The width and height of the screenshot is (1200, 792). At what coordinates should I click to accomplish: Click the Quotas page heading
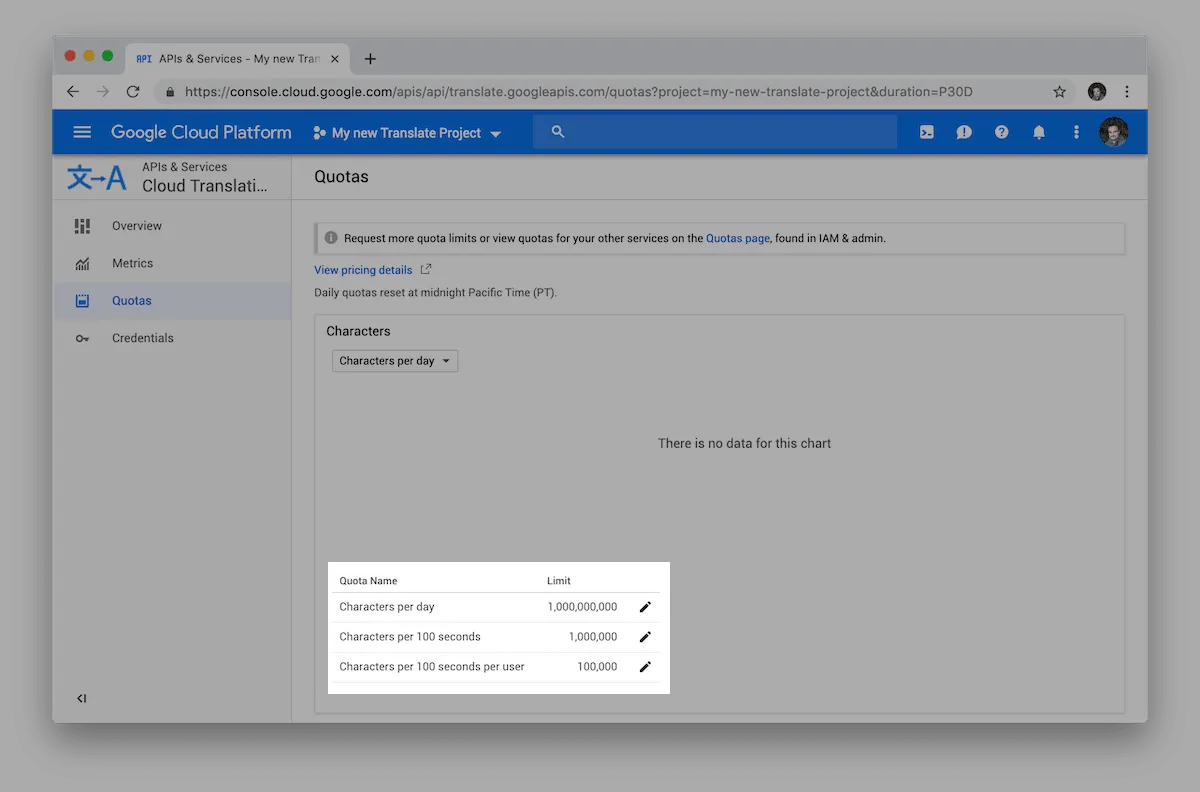tap(341, 177)
